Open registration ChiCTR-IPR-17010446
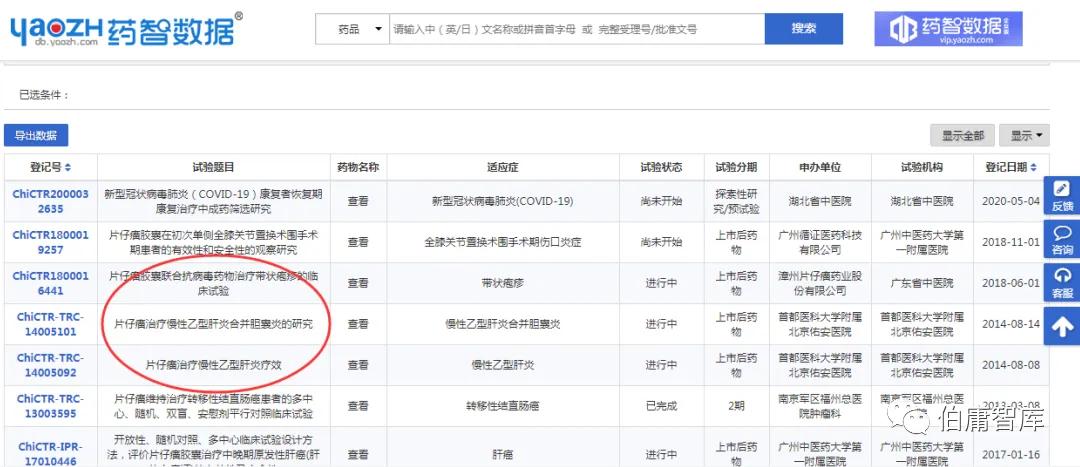Viewport: 1080px width, 467px height. [x=51, y=454]
